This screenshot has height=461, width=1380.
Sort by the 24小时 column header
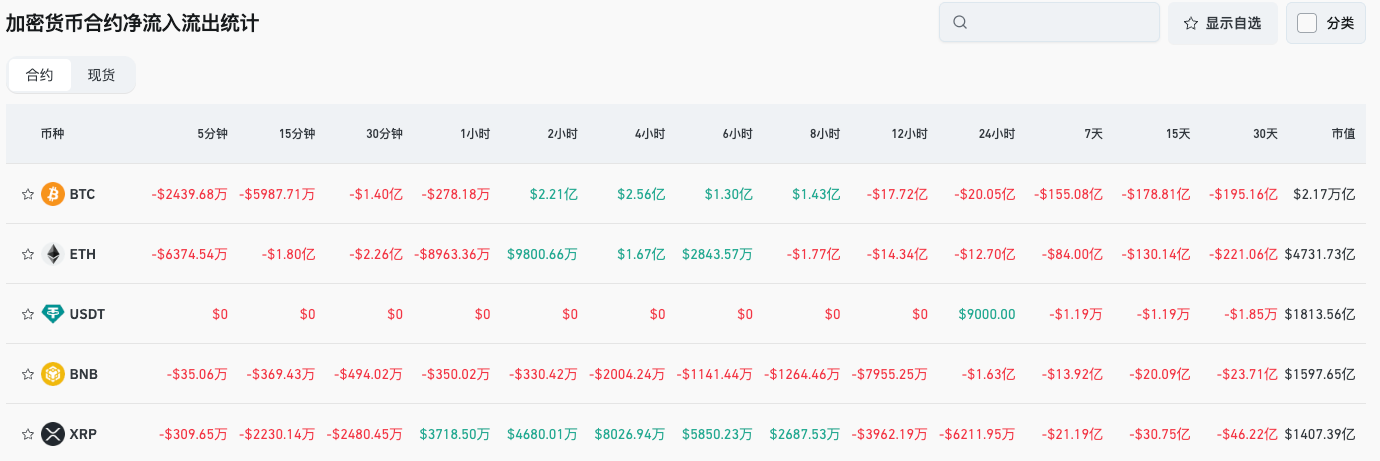click(997, 133)
